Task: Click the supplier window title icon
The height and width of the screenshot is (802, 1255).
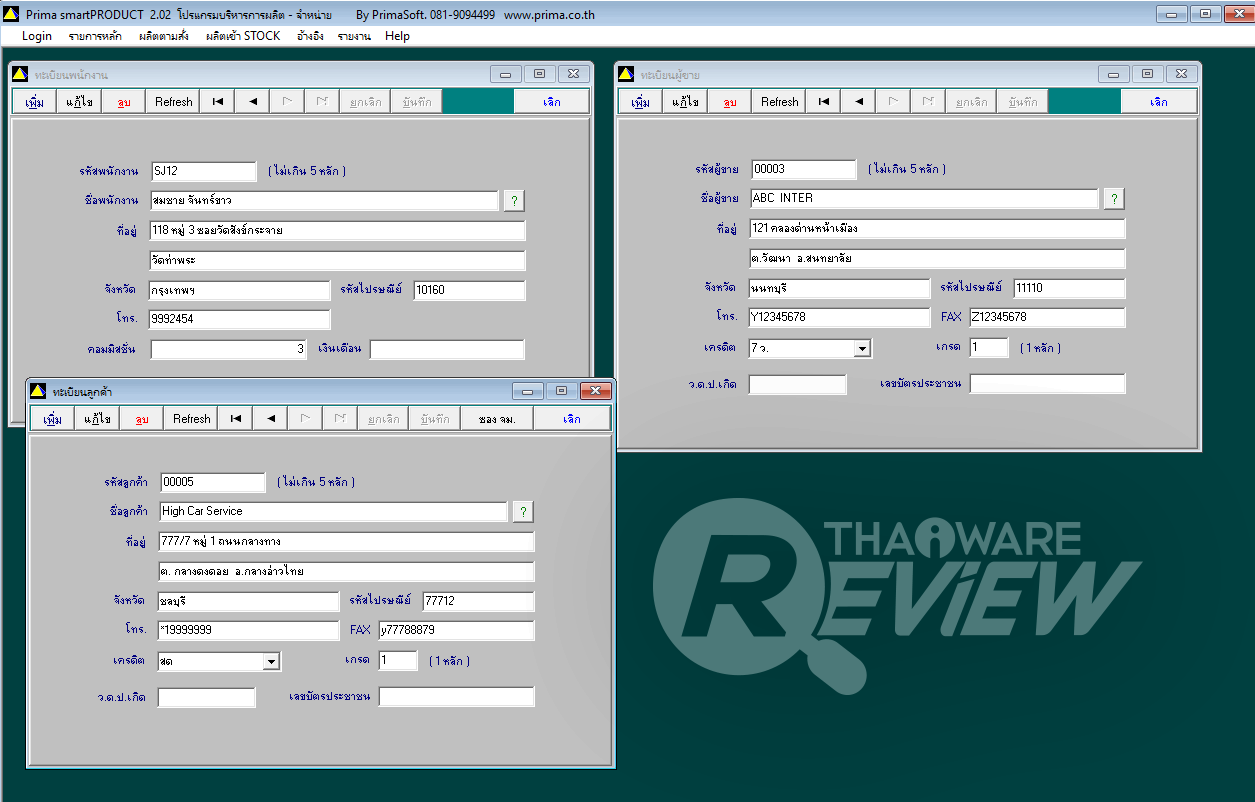Action: [x=626, y=75]
